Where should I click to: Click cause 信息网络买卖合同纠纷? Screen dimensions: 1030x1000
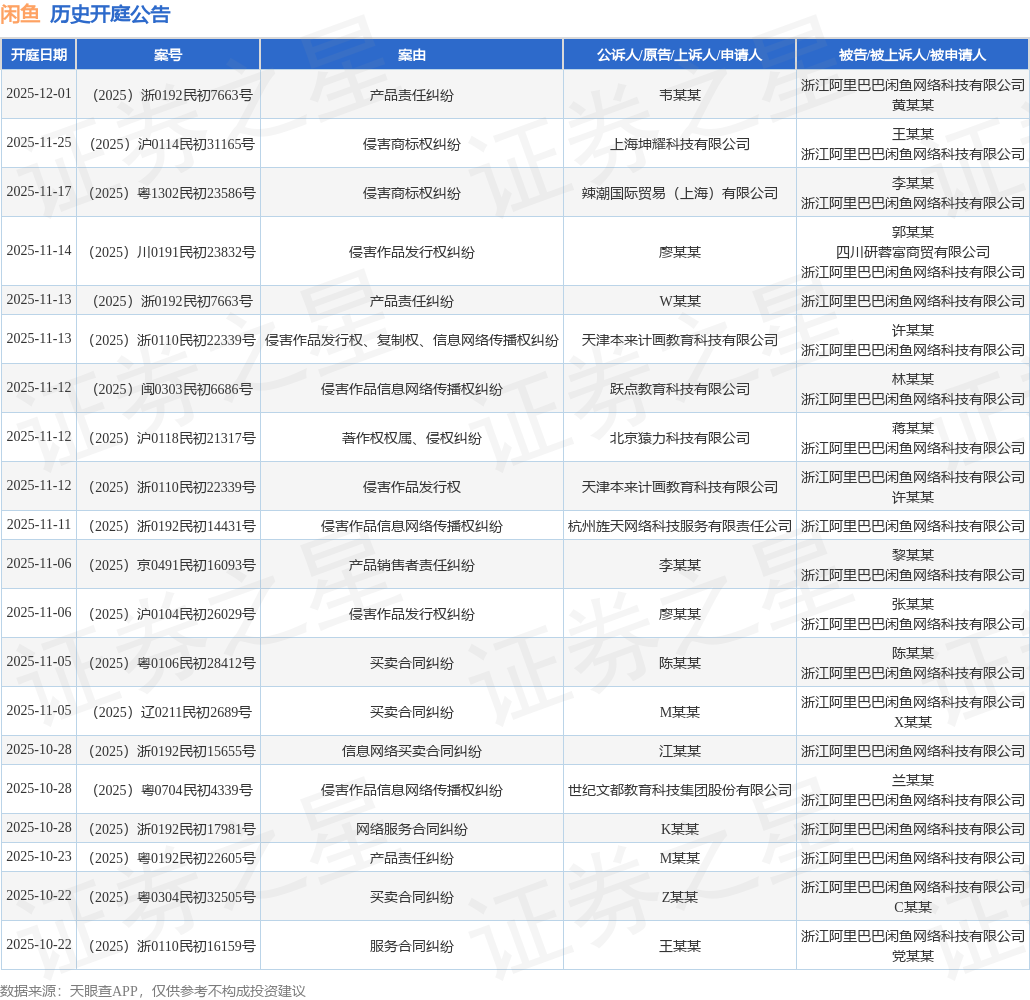tap(411, 751)
